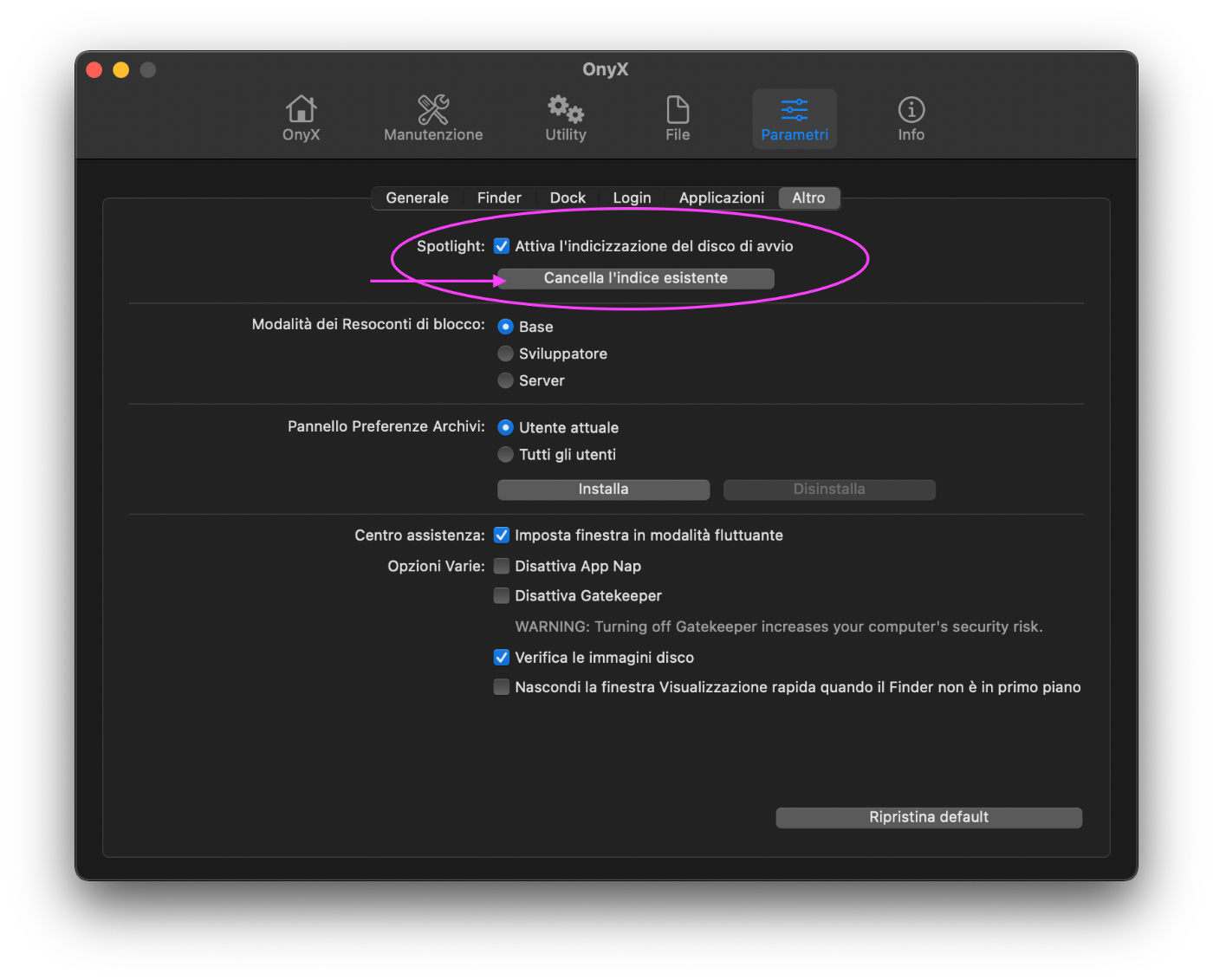Toggle Attiva l'indicizzazione del disco di avvio
The width and height of the screenshot is (1213, 980).
(x=502, y=246)
